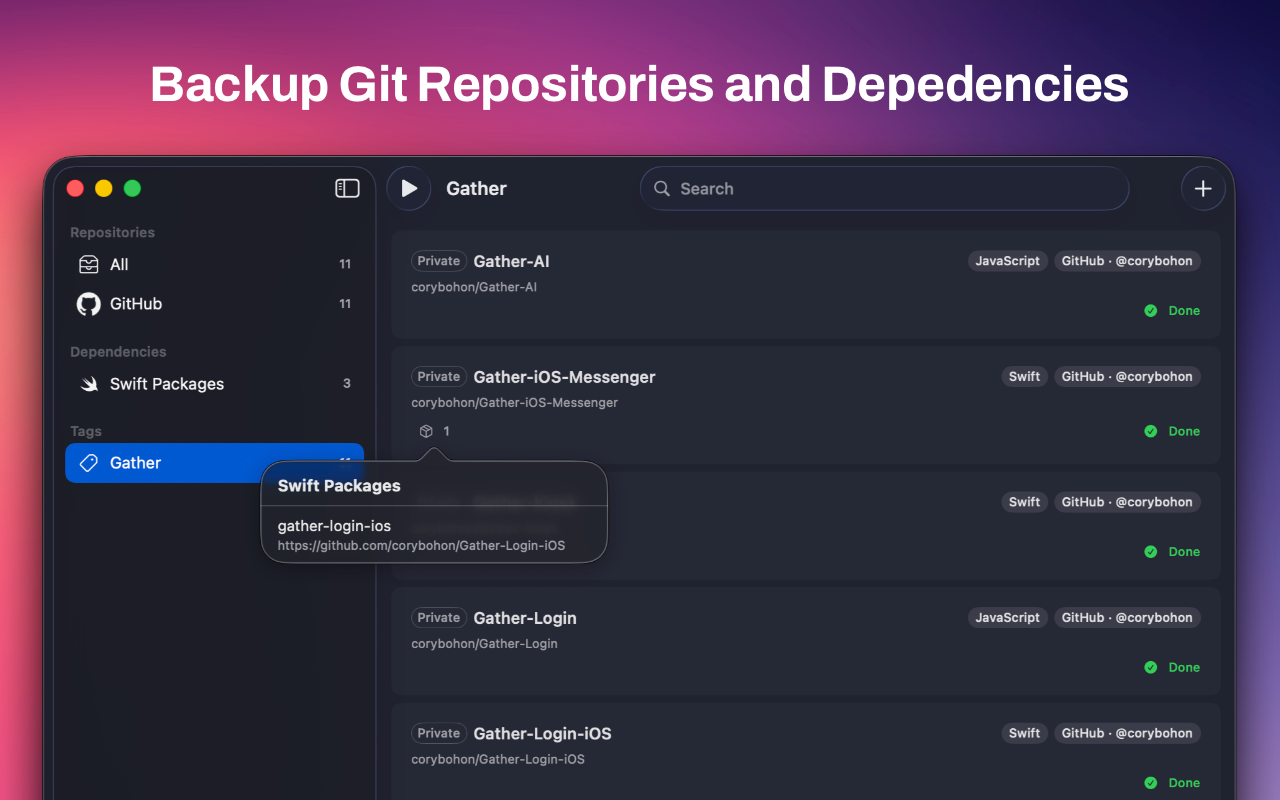This screenshot has width=1280, height=800.
Task: Click the Private badge on Gather-Login
Action: [439, 618]
